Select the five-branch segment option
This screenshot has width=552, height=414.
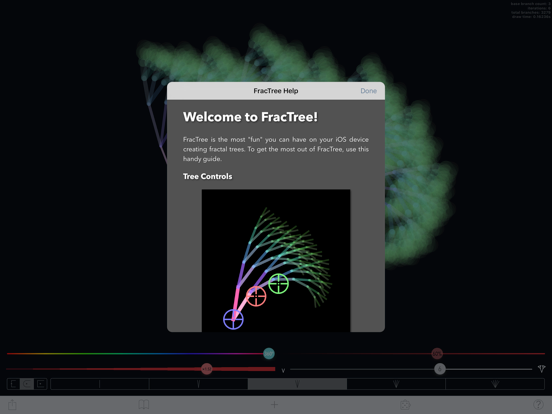pos(495,384)
